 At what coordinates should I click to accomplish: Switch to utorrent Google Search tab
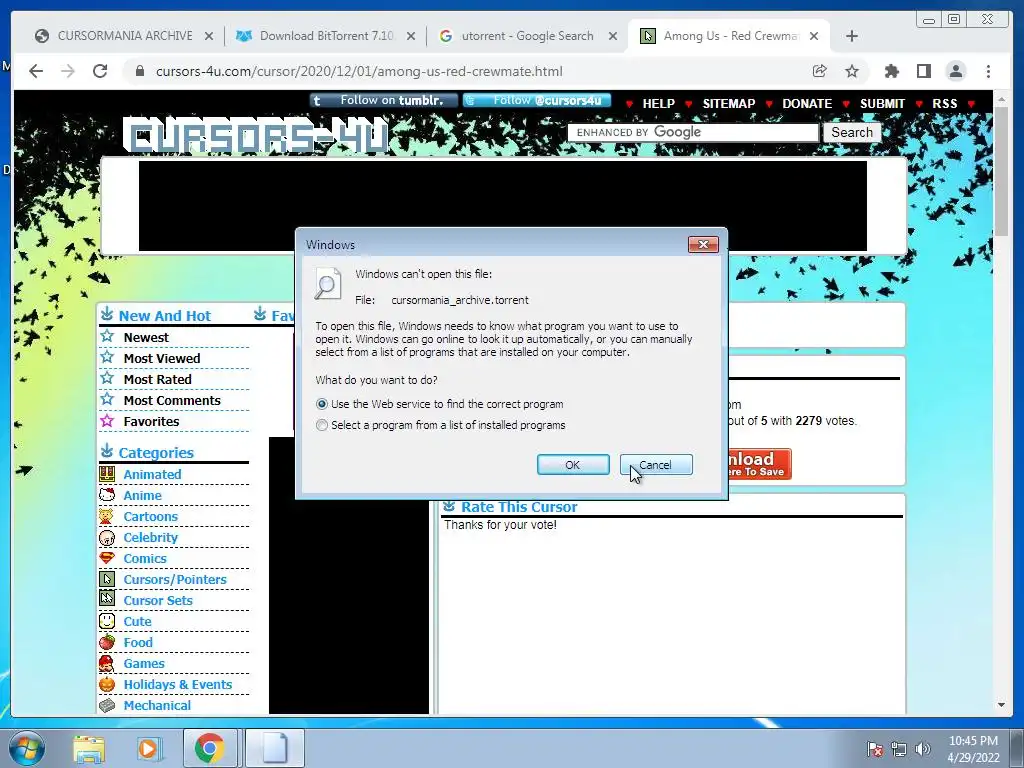[527, 36]
